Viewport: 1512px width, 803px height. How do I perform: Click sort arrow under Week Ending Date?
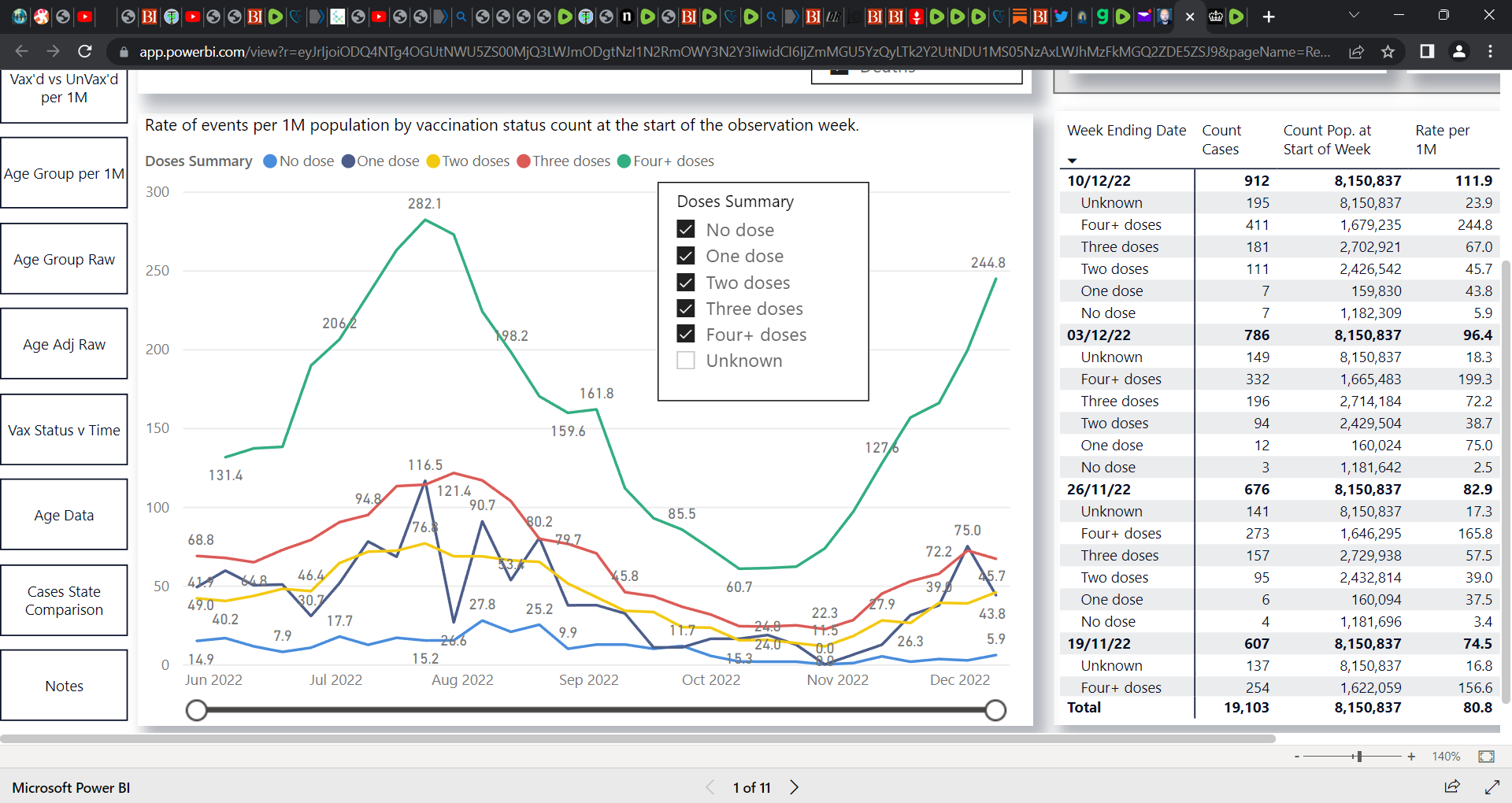[1072, 161]
